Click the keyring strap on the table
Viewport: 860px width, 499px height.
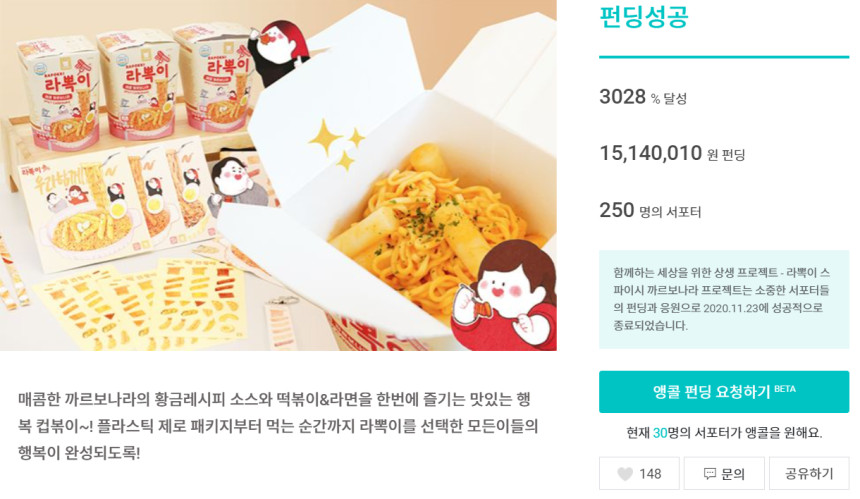click(x=281, y=324)
